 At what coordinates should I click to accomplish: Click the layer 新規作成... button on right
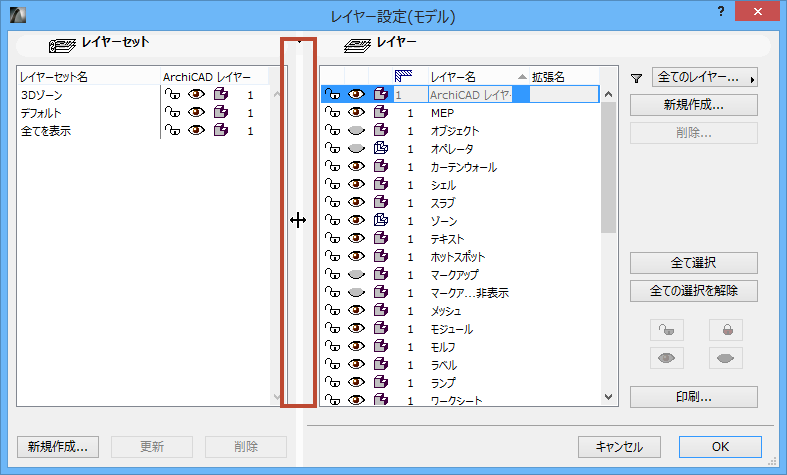coord(694,105)
